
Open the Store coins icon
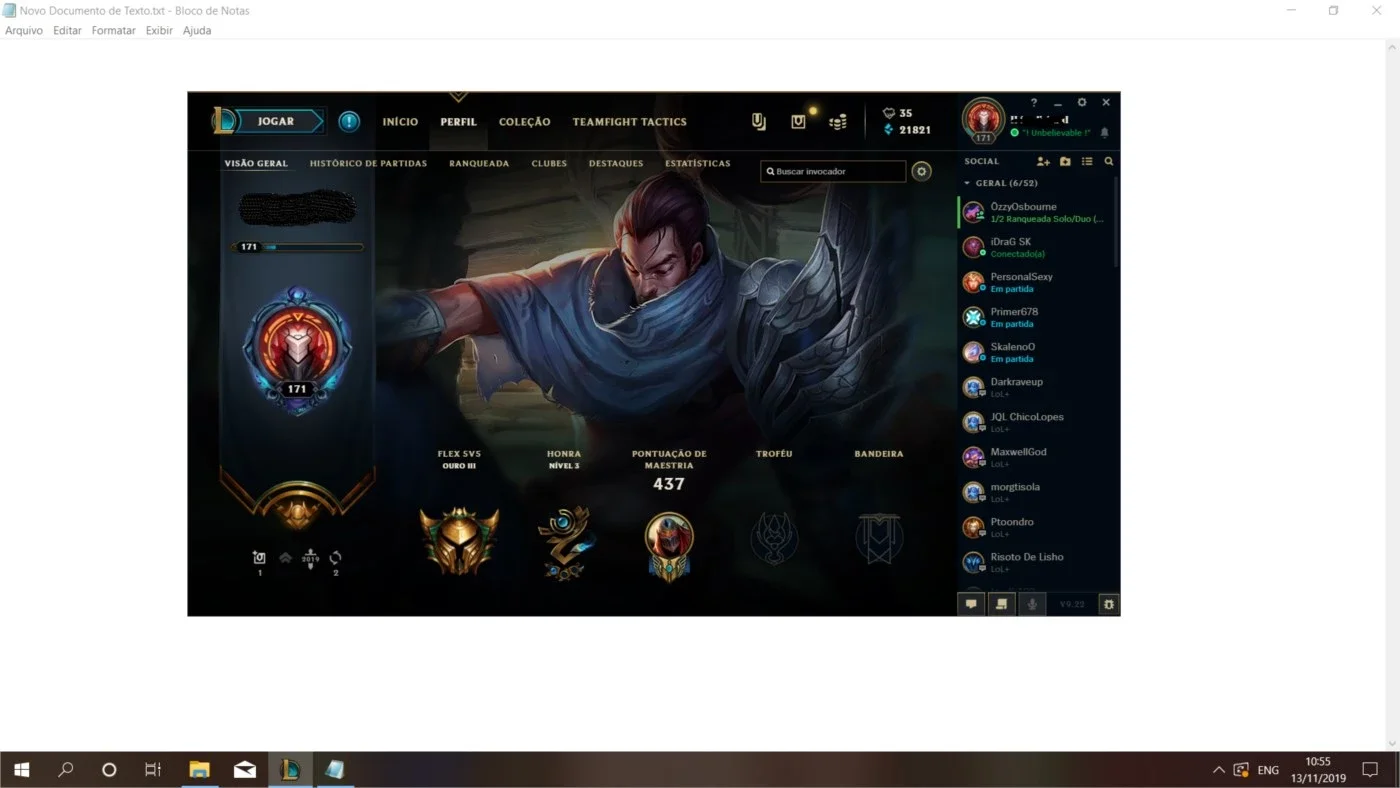(838, 122)
